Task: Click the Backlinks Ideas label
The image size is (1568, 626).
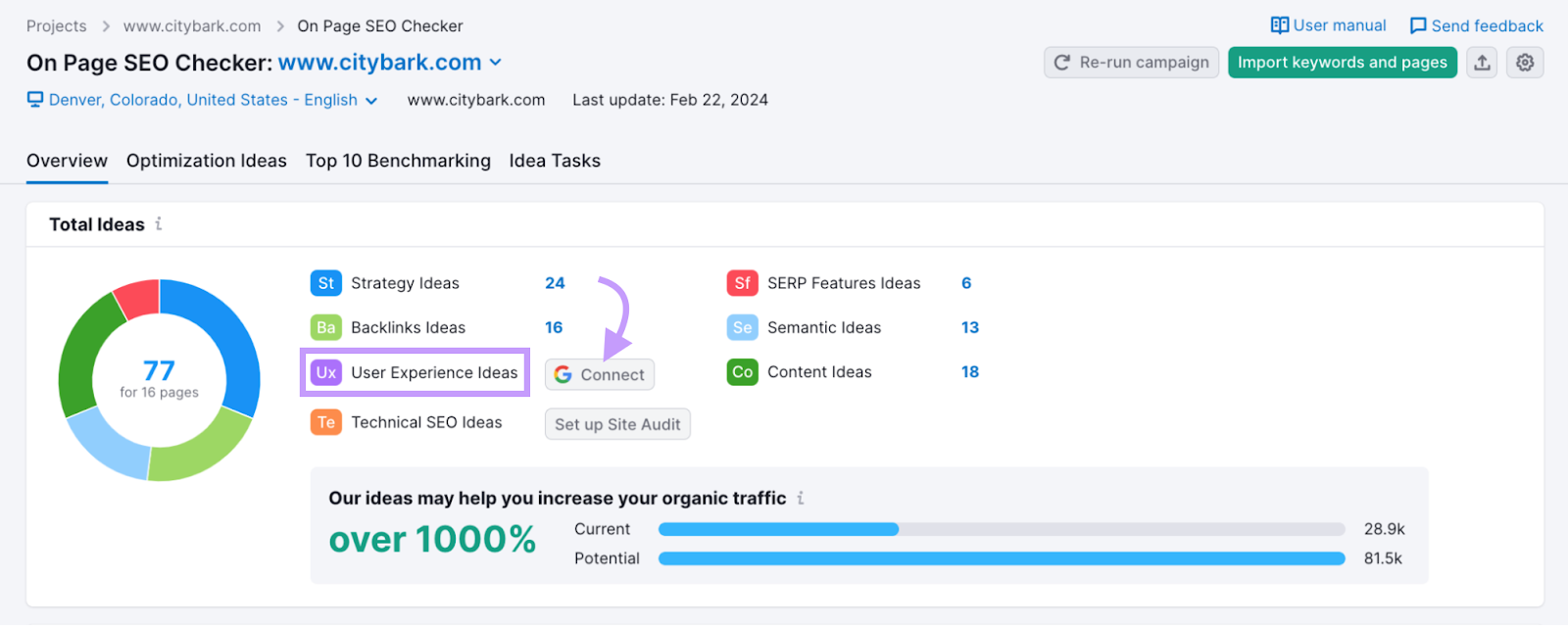Action: pos(408,327)
